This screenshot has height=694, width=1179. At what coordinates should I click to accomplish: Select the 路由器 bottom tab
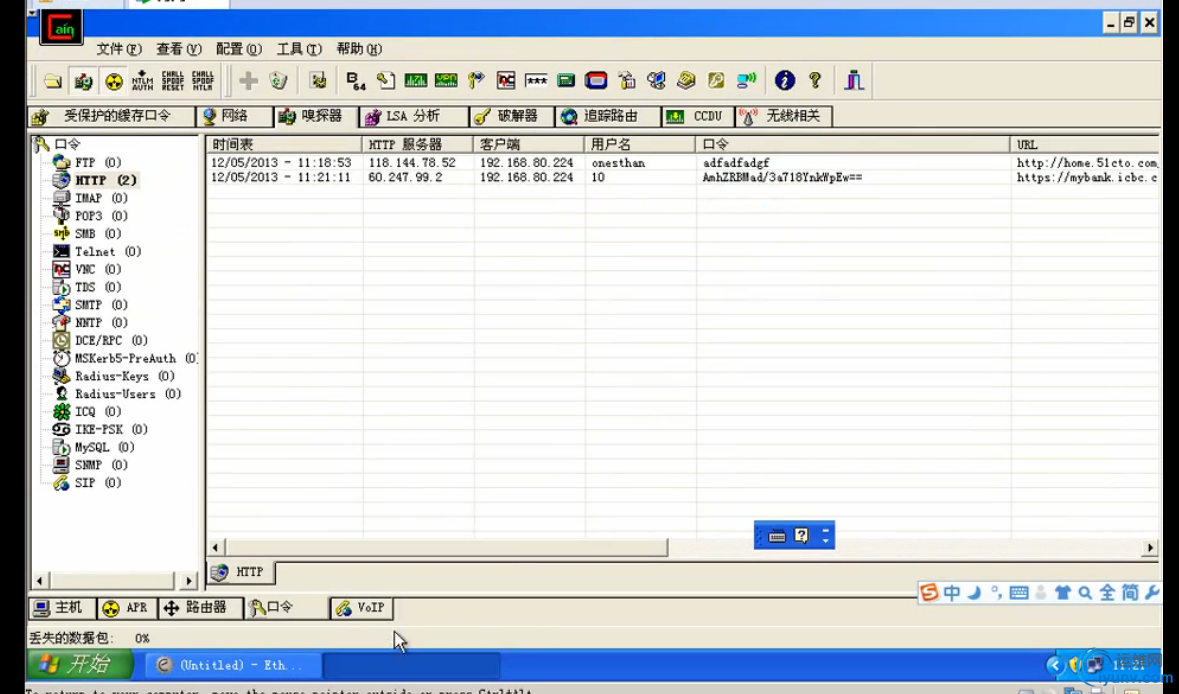pyautogui.click(x=200, y=608)
